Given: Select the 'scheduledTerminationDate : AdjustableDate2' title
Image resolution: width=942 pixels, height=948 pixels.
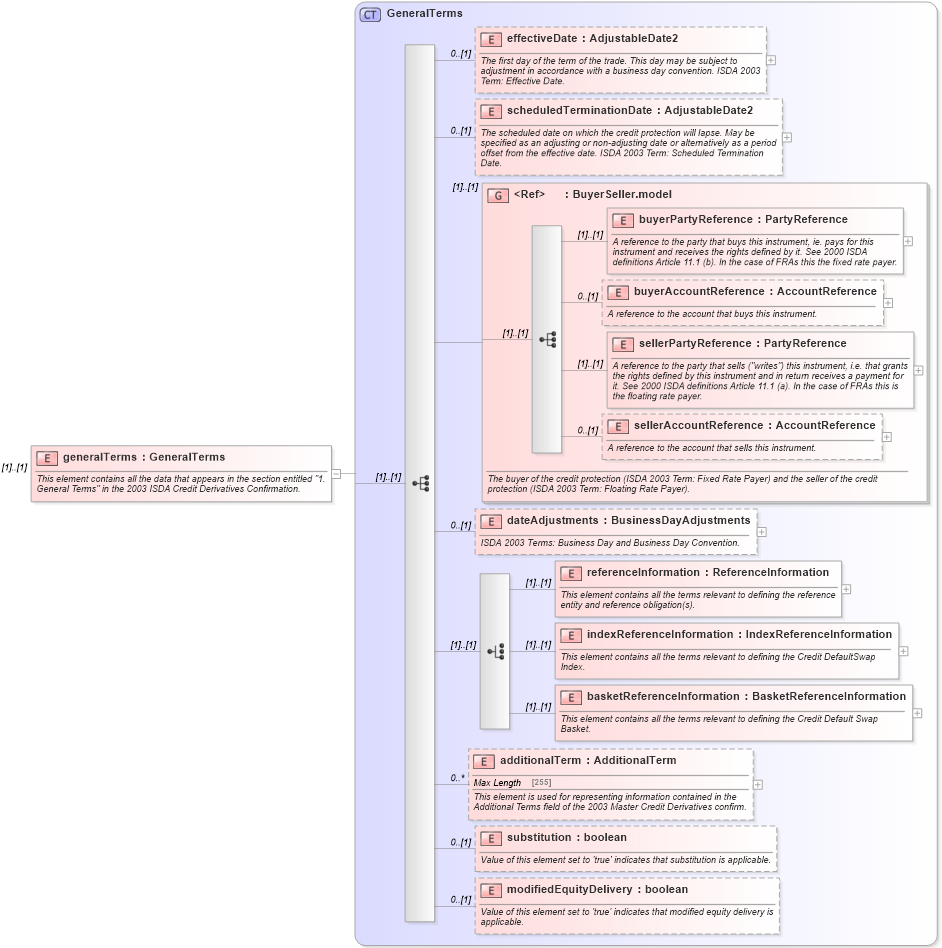Looking at the screenshot, I should 629,111.
